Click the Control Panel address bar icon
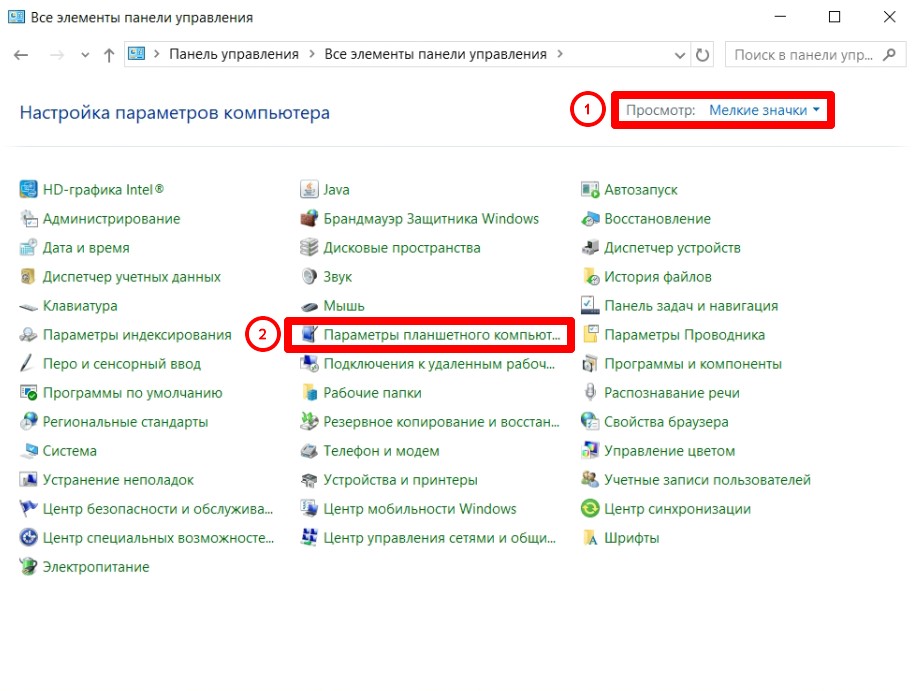Screen dimensions: 916x691 tap(137, 54)
